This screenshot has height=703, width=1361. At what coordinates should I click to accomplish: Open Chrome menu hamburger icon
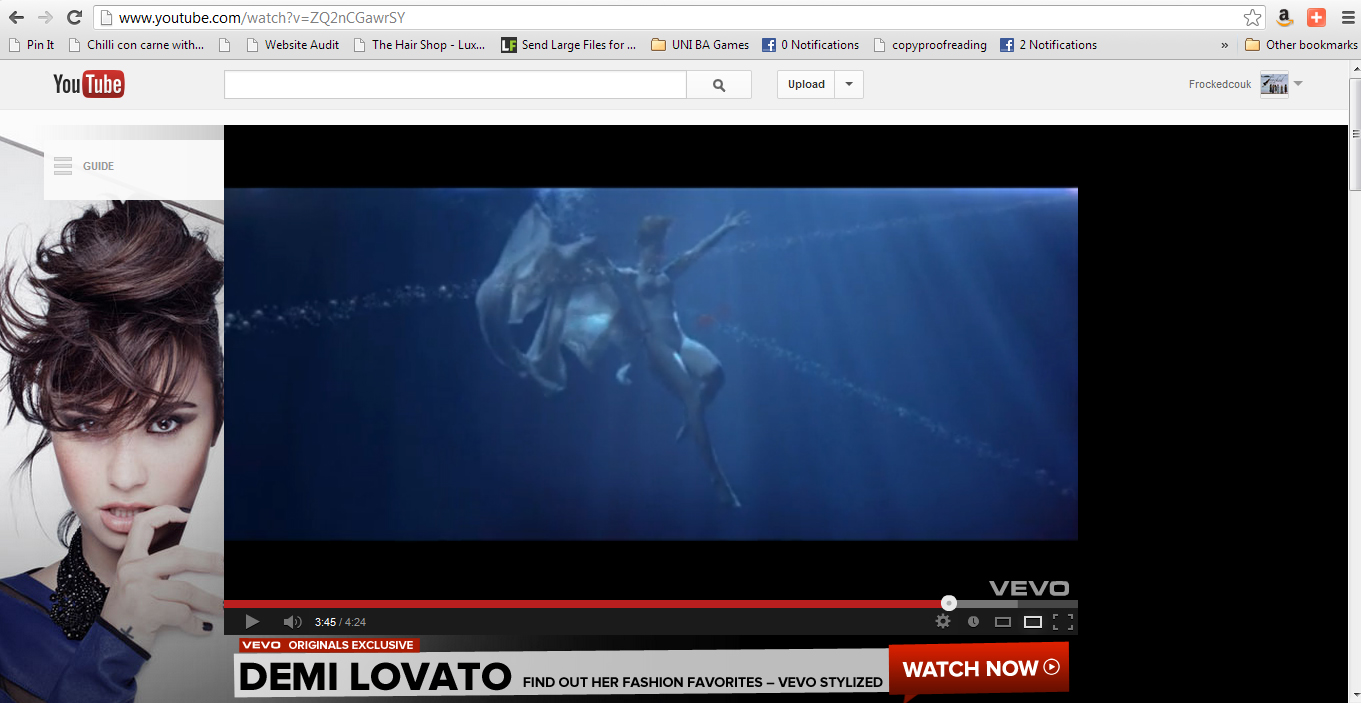[x=1347, y=17]
